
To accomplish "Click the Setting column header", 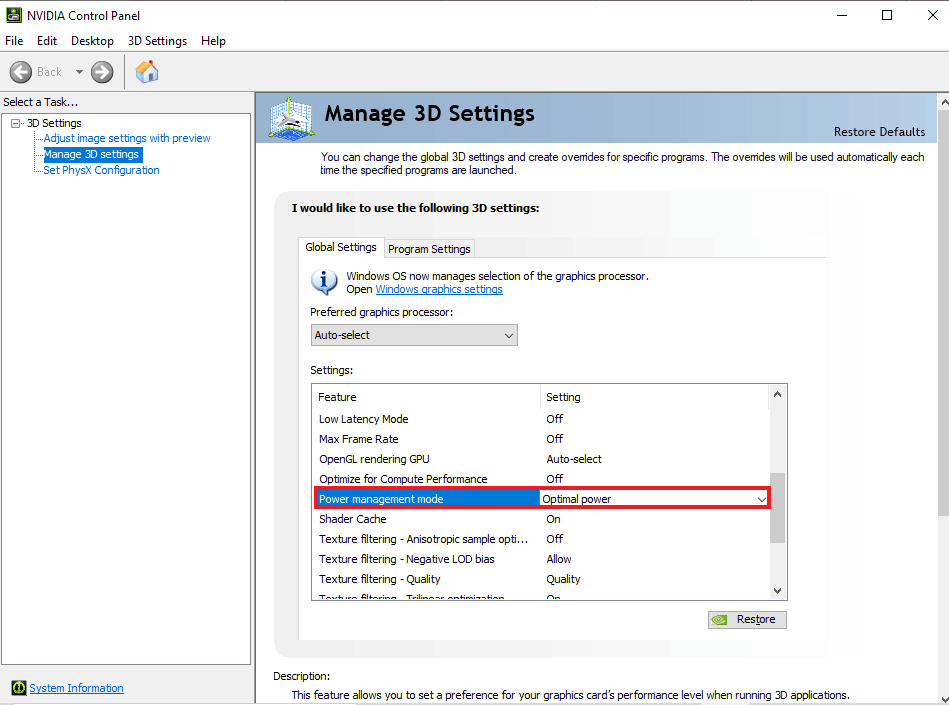I will point(654,397).
